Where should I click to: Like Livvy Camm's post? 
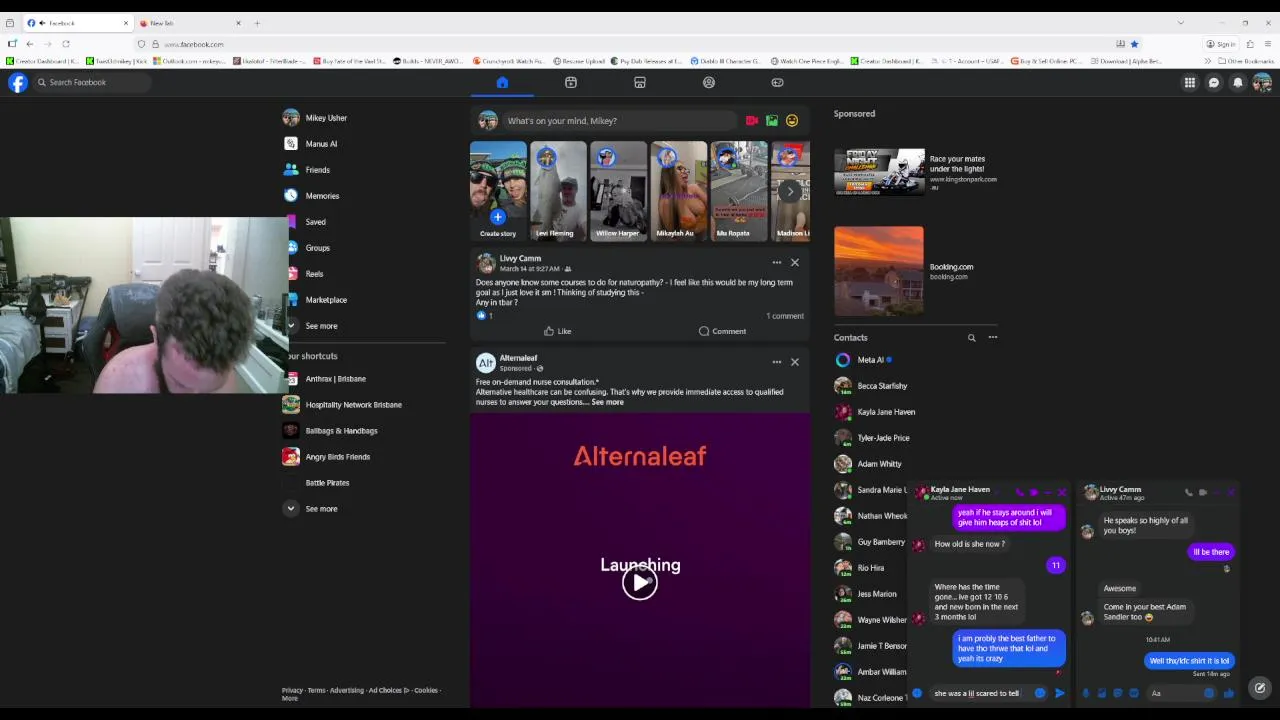tap(557, 331)
